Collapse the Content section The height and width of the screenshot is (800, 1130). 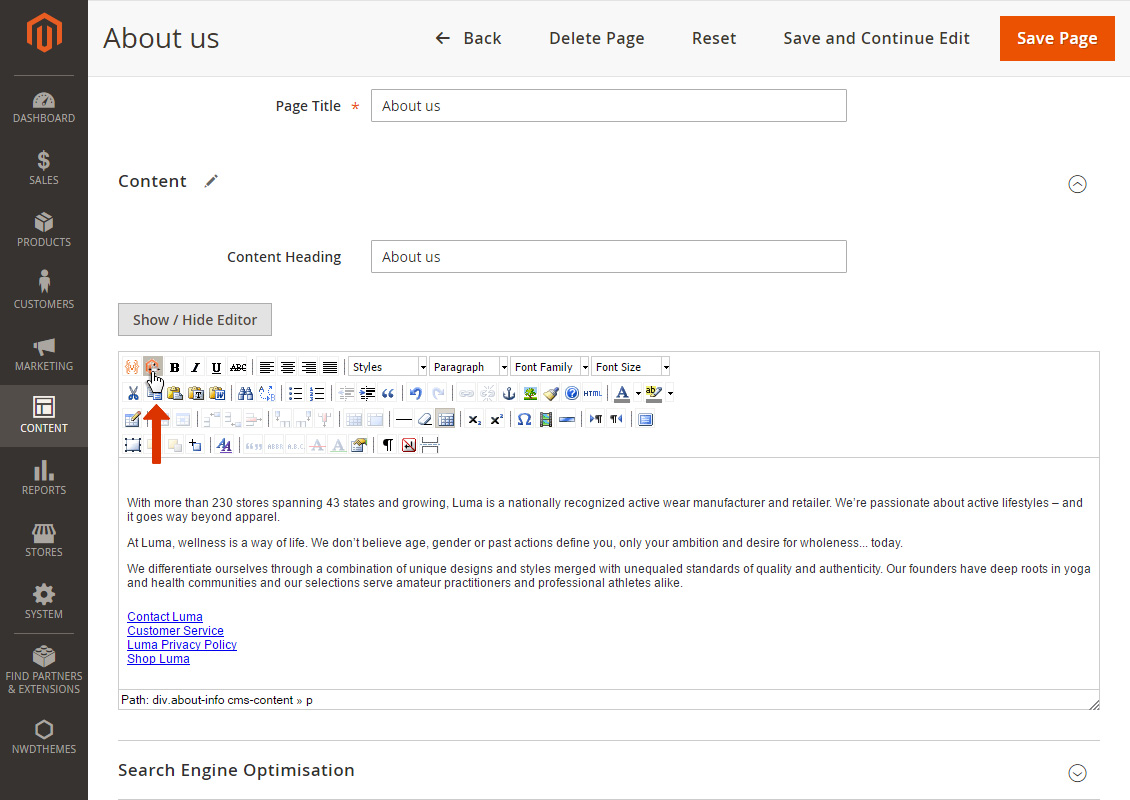click(1077, 185)
